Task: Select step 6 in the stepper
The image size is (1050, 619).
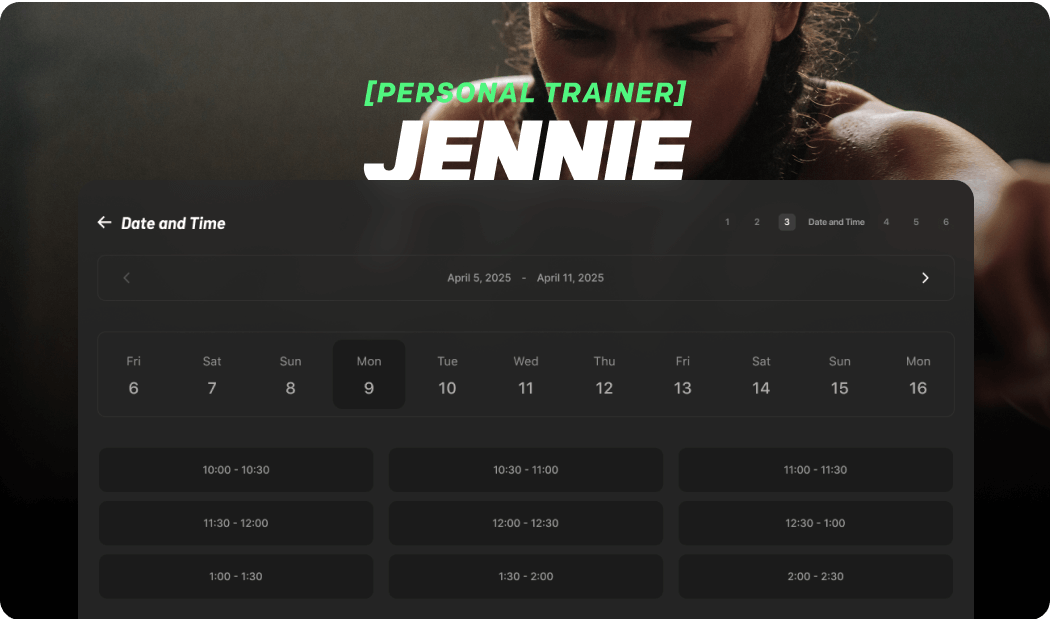Action: click(x=945, y=222)
